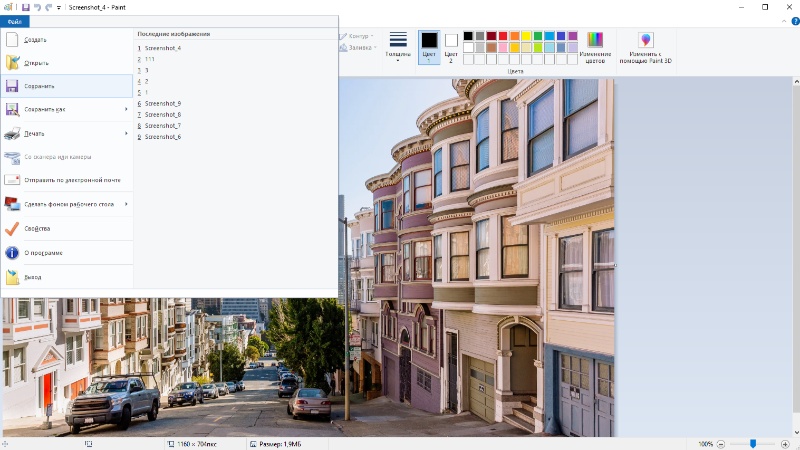Select Цвет 2 background color box
This screenshot has width=800, height=450.
point(451,40)
